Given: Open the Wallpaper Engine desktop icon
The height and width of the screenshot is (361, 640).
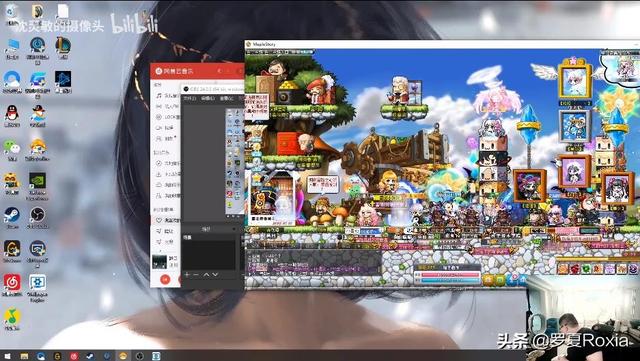Looking at the screenshot, I should tap(38, 285).
